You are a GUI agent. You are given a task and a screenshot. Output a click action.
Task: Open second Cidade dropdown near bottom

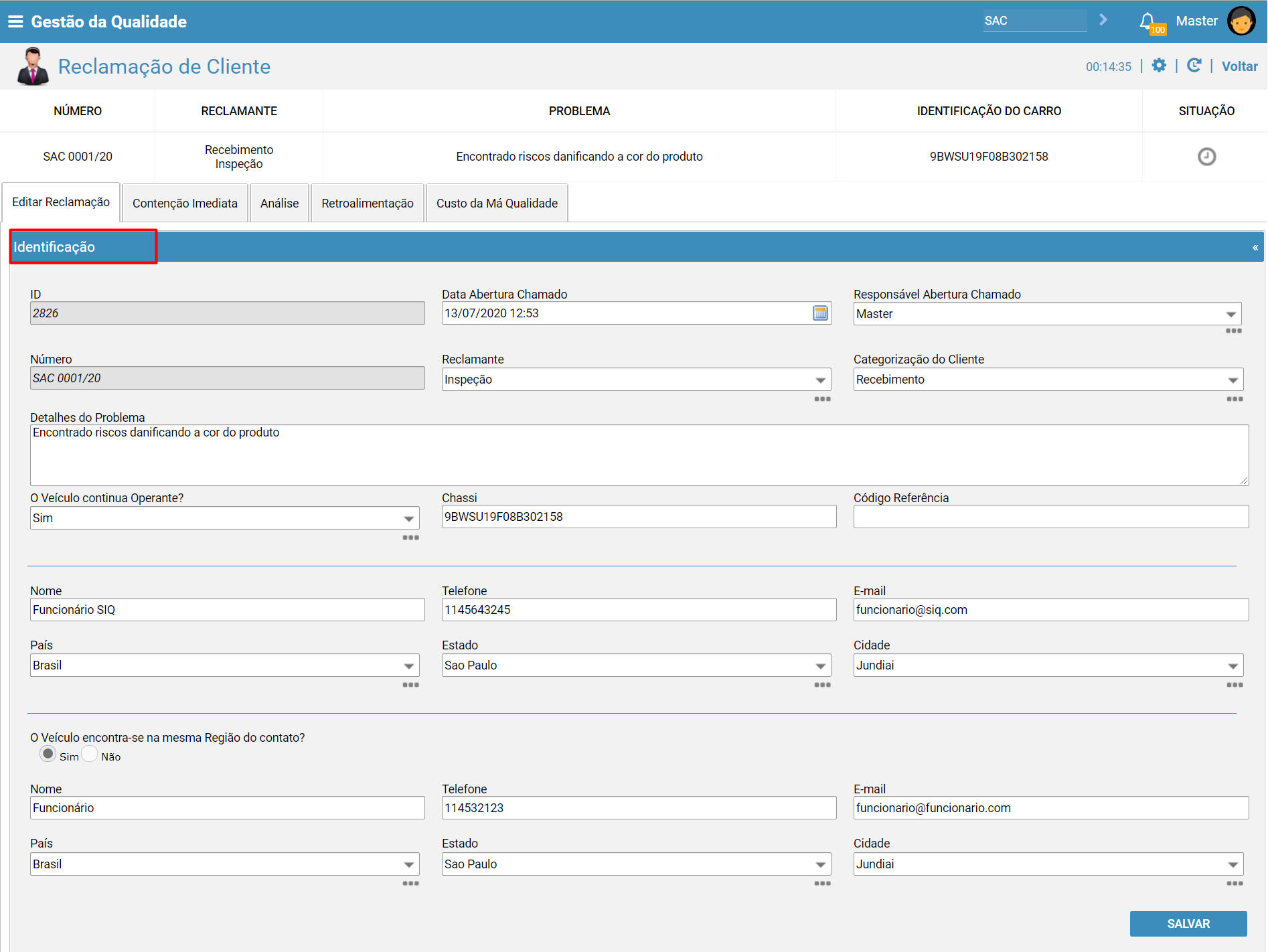pyautogui.click(x=1048, y=864)
